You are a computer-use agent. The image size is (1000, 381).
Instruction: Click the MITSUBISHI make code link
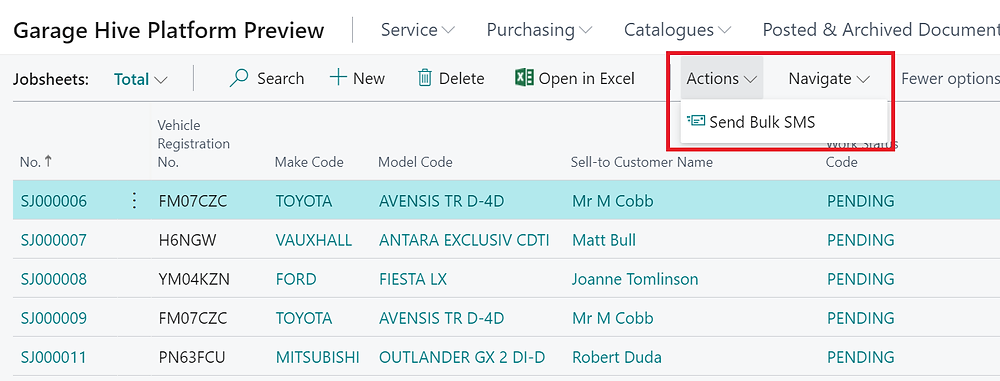tap(318, 357)
